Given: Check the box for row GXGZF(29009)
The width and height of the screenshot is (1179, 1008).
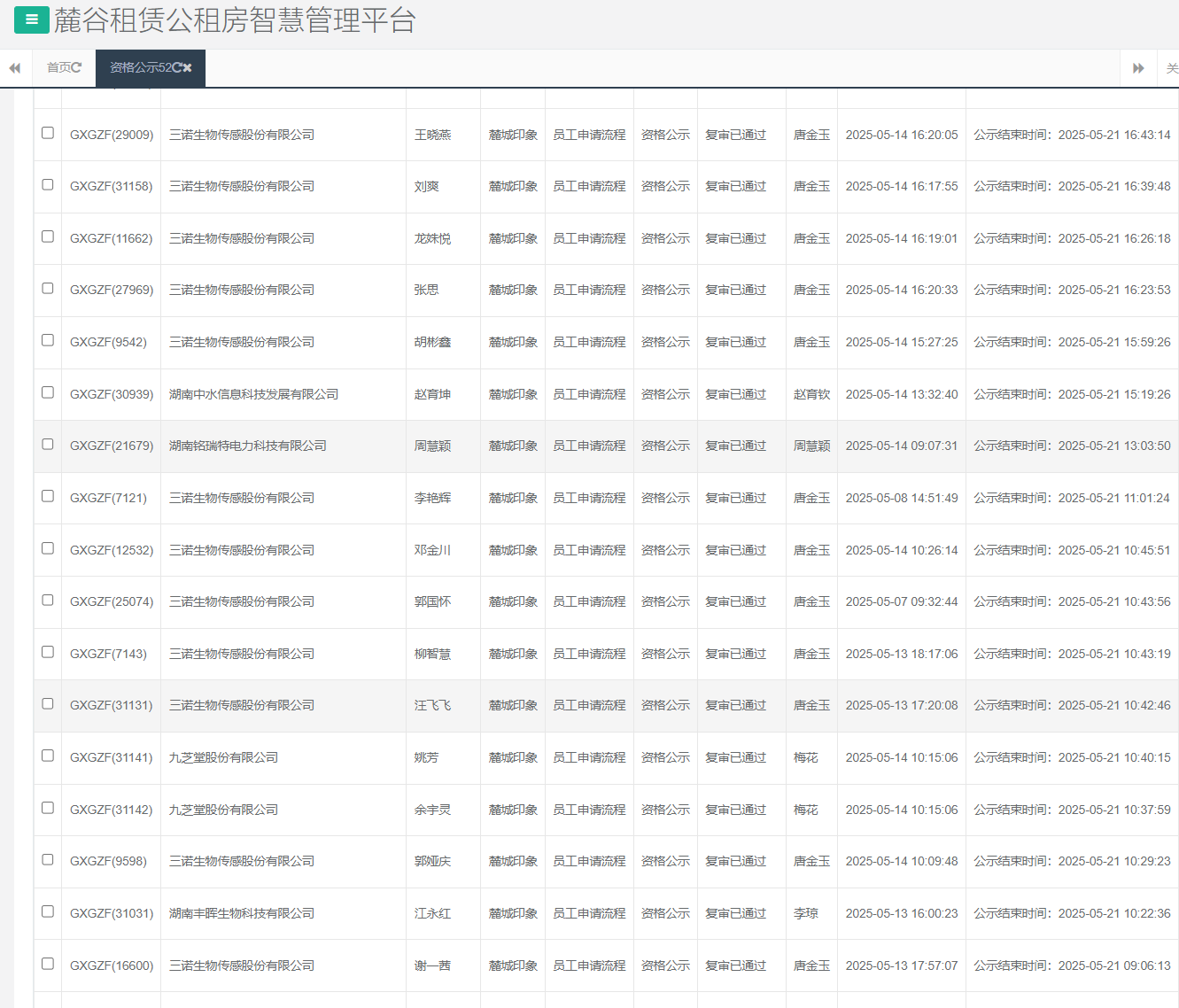Looking at the screenshot, I should (x=48, y=133).
